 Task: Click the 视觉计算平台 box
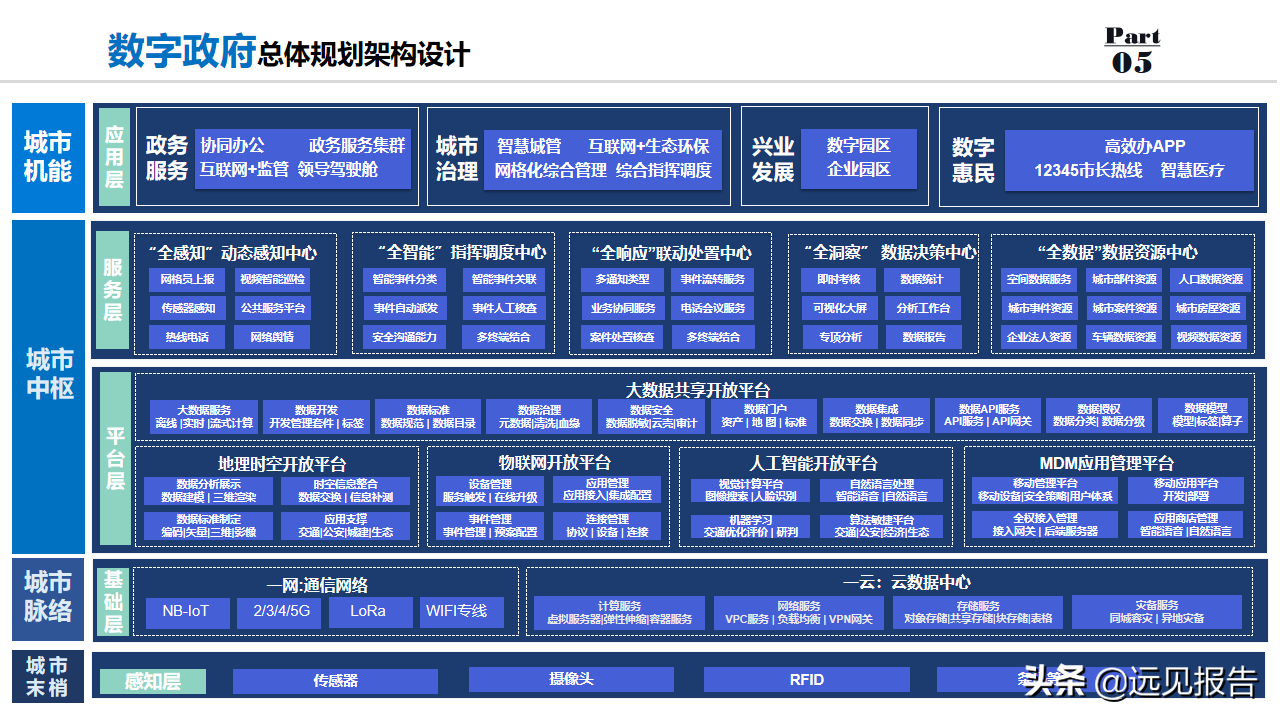click(750, 490)
